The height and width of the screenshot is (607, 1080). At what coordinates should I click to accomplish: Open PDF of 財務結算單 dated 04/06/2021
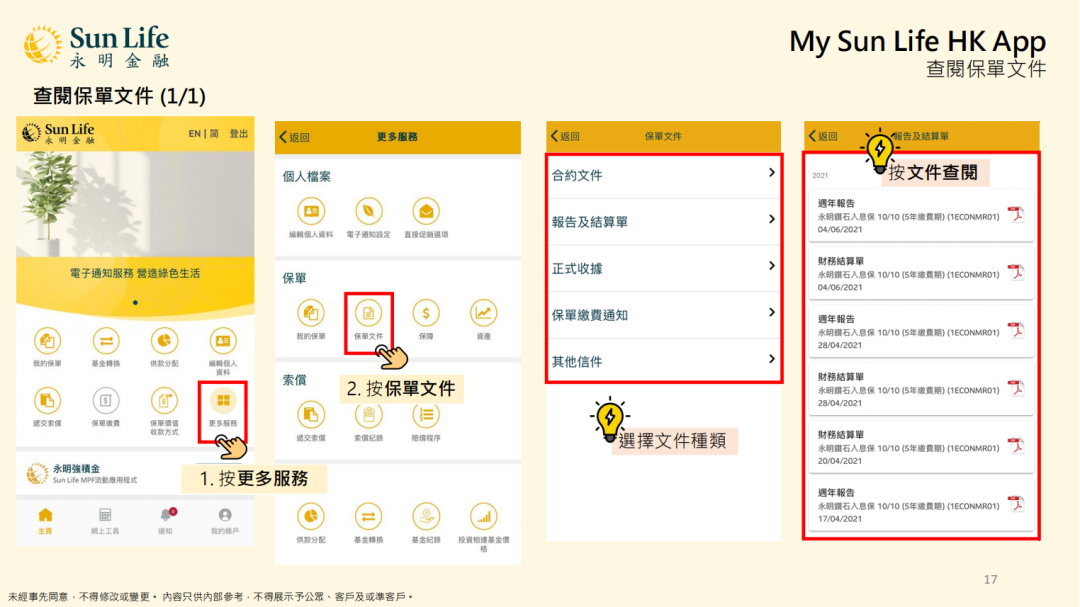[x=1016, y=273]
